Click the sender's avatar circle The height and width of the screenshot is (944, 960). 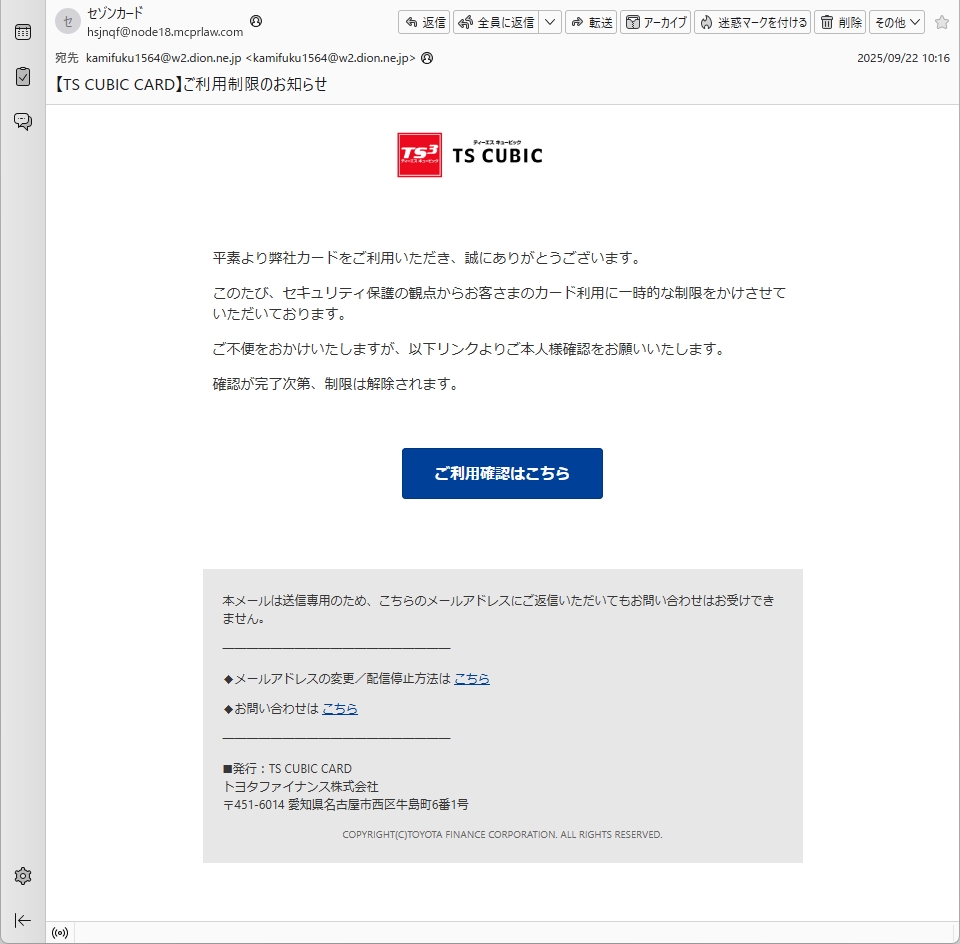point(67,21)
